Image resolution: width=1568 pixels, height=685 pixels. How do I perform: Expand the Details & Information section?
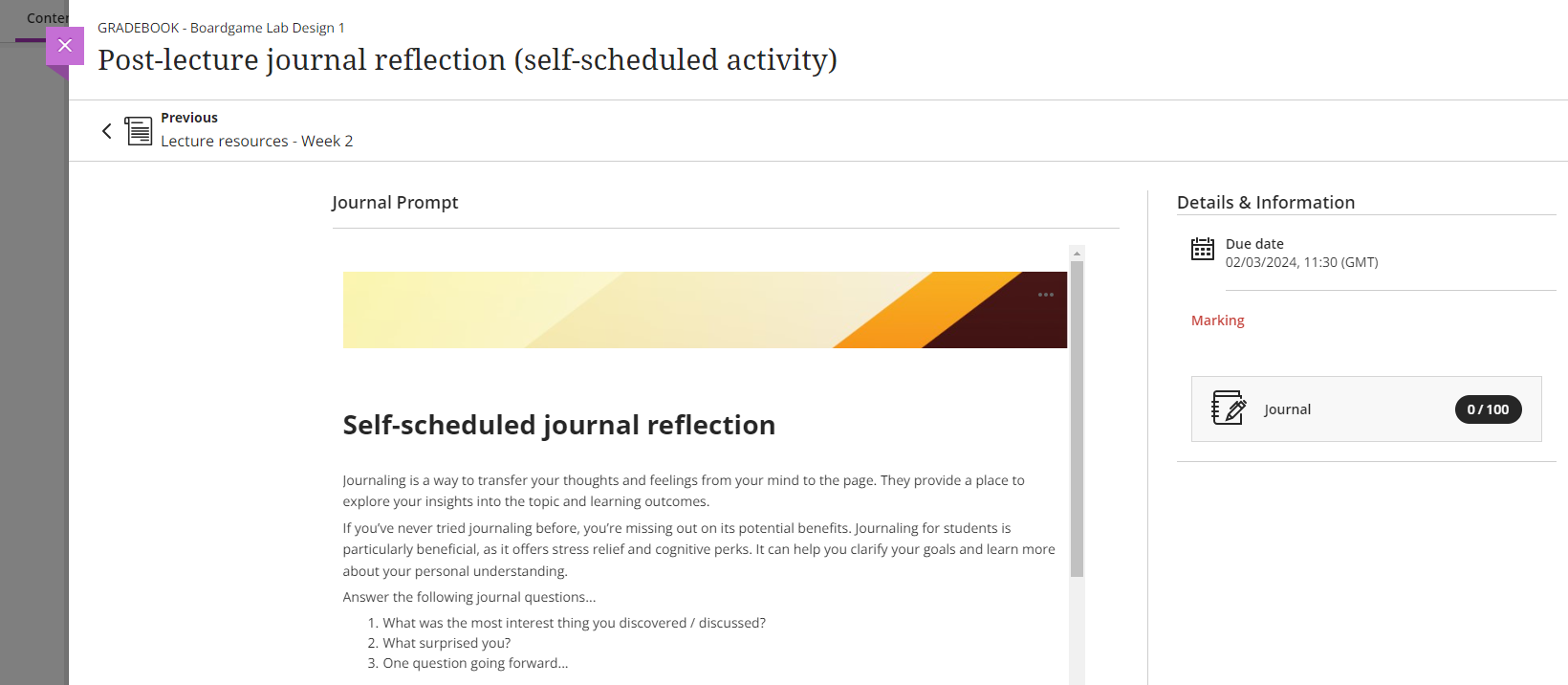click(x=1266, y=202)
